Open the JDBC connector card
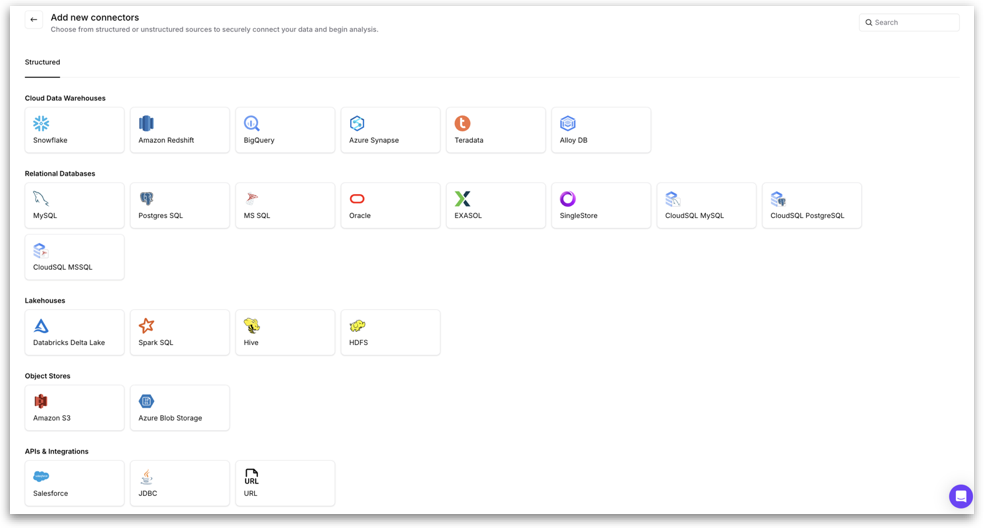The height and width of the screenshot is (528, 984). pyautogui.click(x=180, y=483)
